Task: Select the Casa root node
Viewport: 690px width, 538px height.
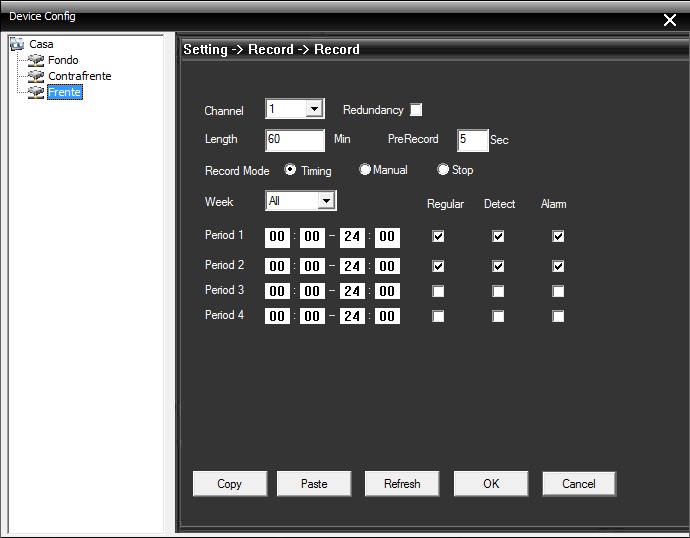Action: (41, 44)
